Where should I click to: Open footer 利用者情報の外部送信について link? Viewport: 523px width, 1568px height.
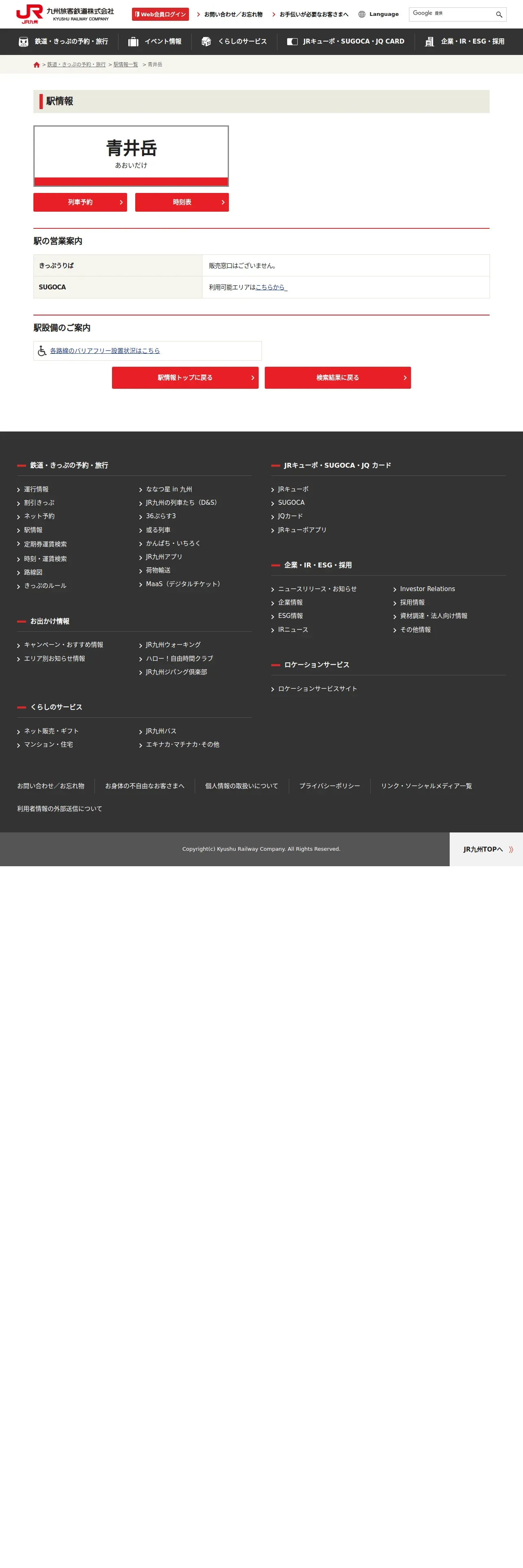tap(59, 809)
